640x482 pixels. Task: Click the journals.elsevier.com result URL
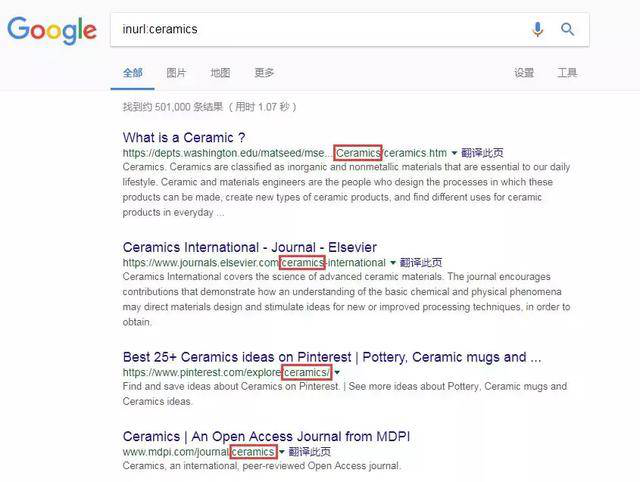(254, 262)
